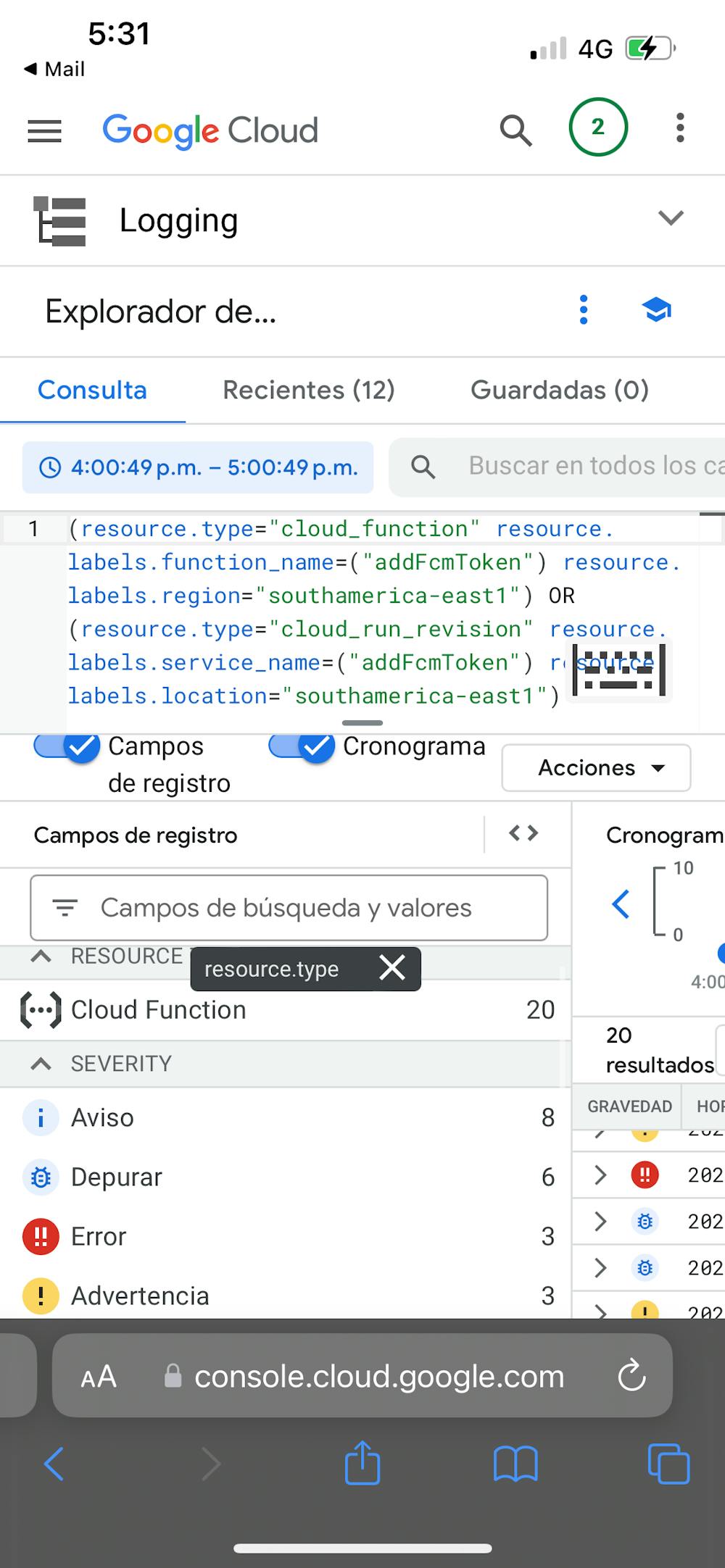This screenshot has height=1568, width=725.
Task: Tap the Safari share icon
Action: click(362, 1464)
